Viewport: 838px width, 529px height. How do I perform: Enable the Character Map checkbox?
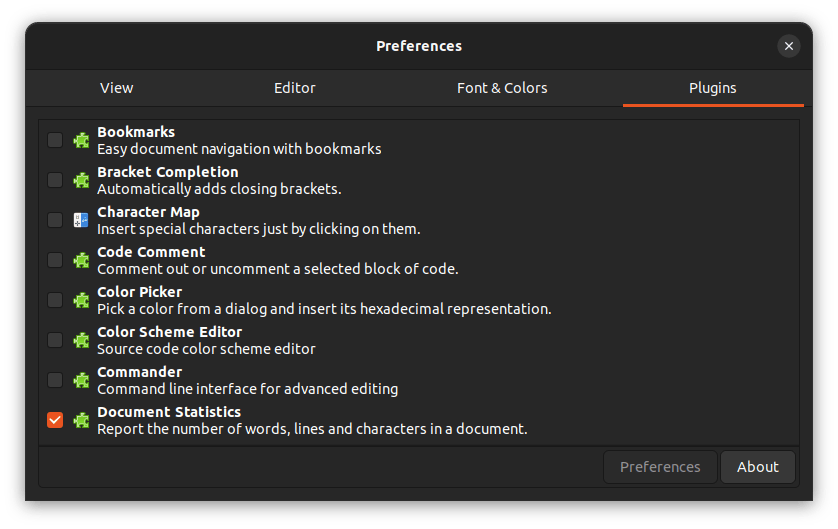click(x=55, y=220)
